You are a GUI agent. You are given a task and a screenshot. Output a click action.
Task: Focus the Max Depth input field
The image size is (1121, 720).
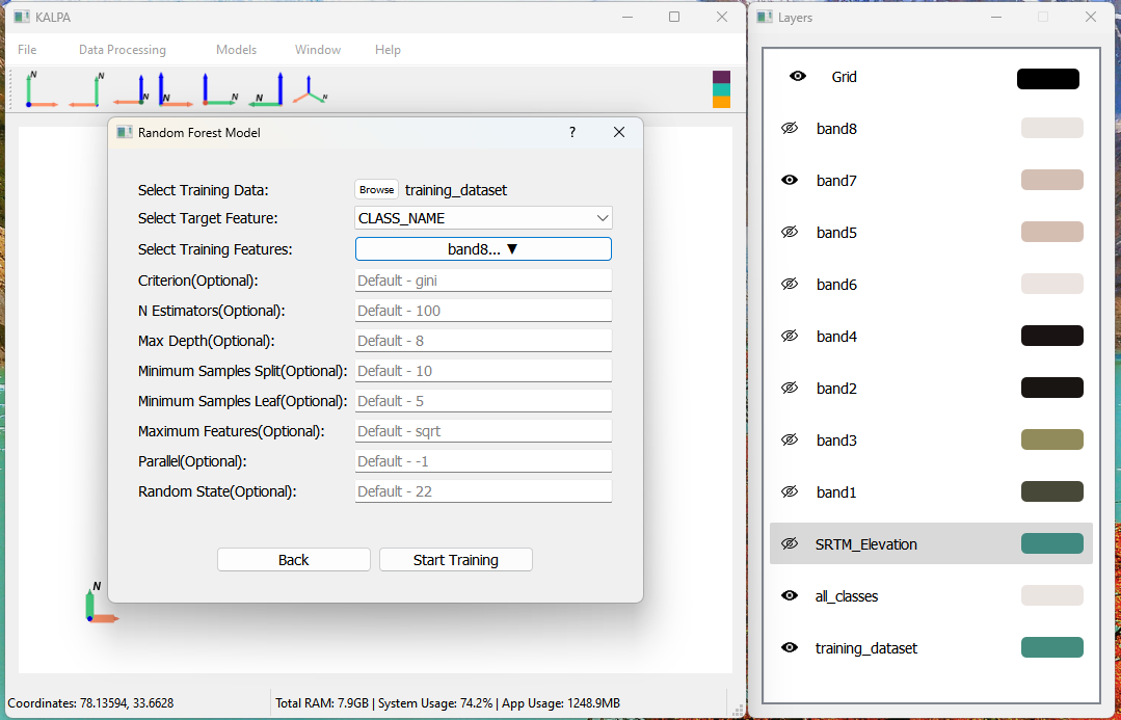(483, 340)
